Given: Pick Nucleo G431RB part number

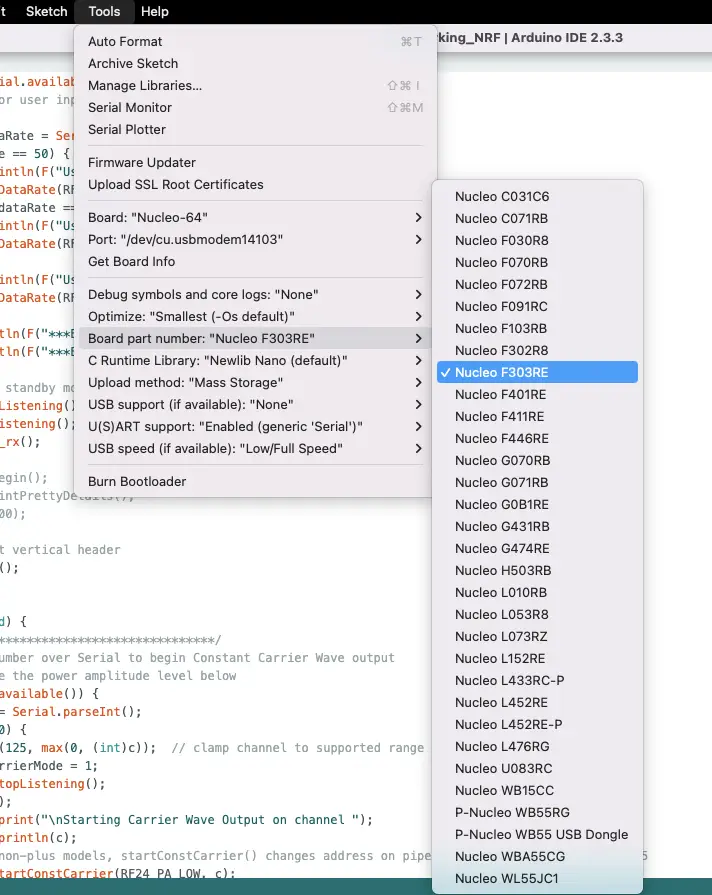Looking at the screenshot, I should pyautogui.click(x=537, y=526).
